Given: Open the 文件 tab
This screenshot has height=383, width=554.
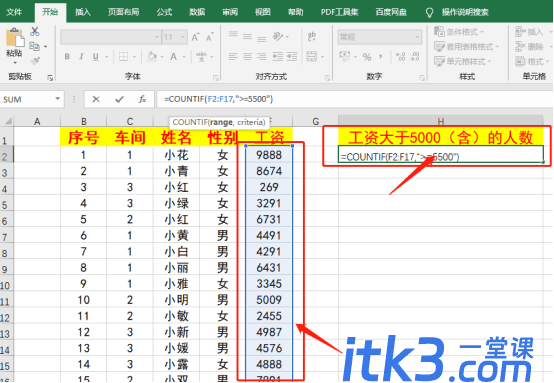Looking at the screenshot, I should pyautogui.click(x=14, y=12).
